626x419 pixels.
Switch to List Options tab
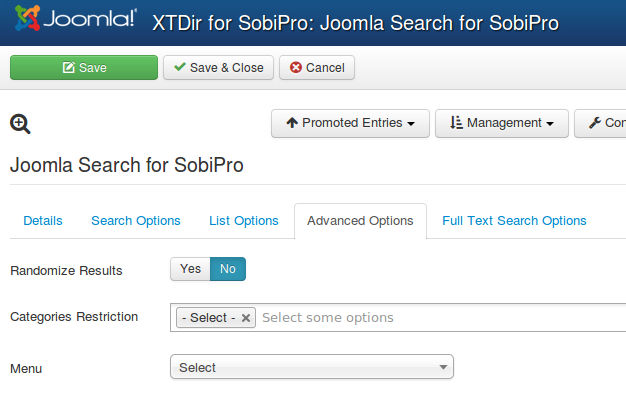coord(244,221)
